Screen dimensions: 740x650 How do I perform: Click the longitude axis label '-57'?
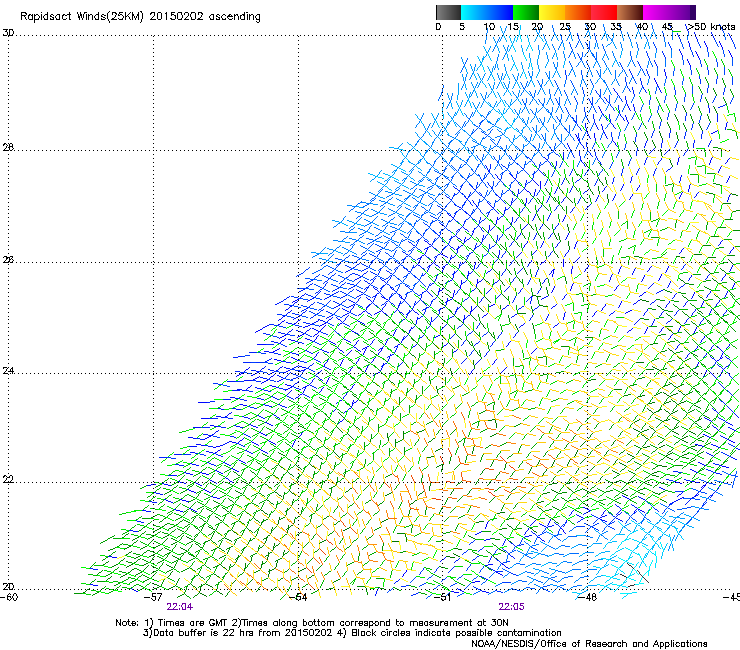153,597
